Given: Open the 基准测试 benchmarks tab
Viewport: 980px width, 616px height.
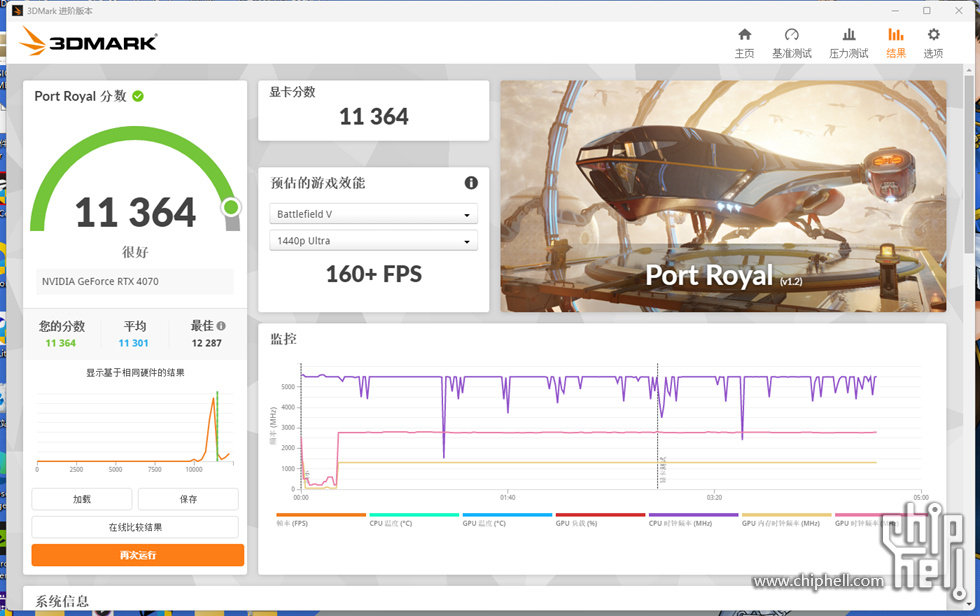Looking at the screenshot, I should (791, 43).
